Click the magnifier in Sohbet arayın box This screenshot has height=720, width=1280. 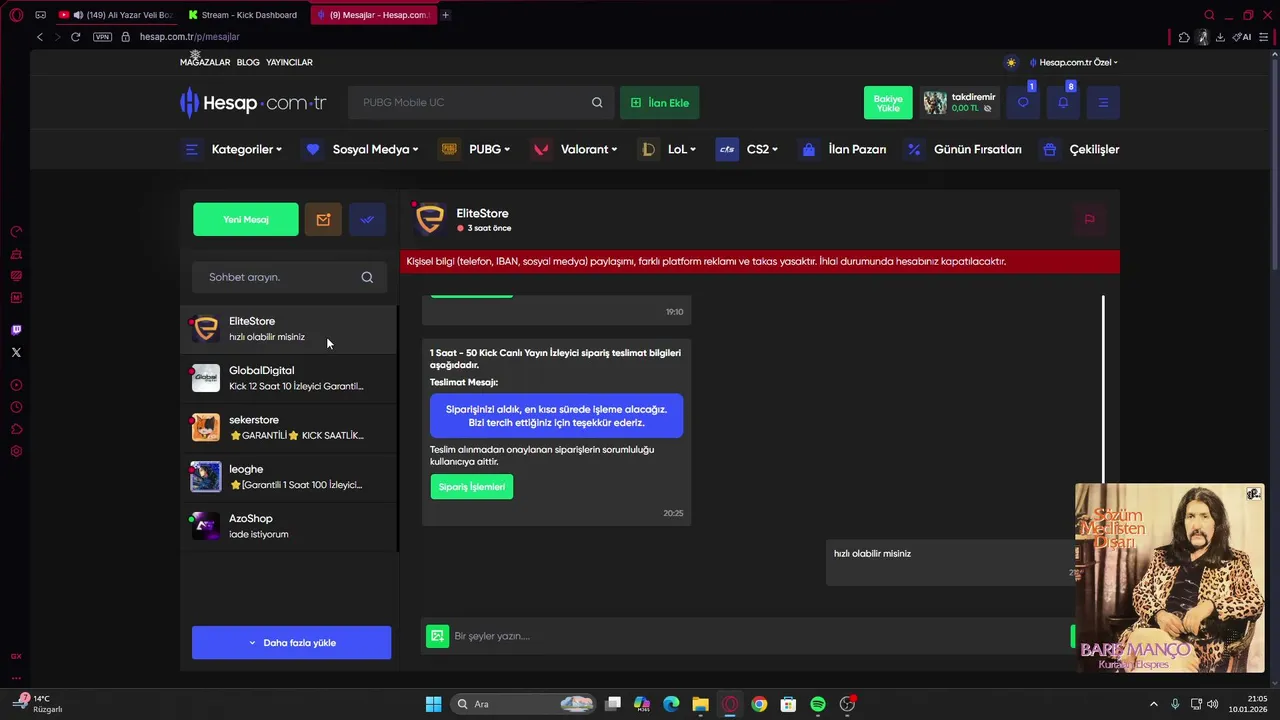367,277
